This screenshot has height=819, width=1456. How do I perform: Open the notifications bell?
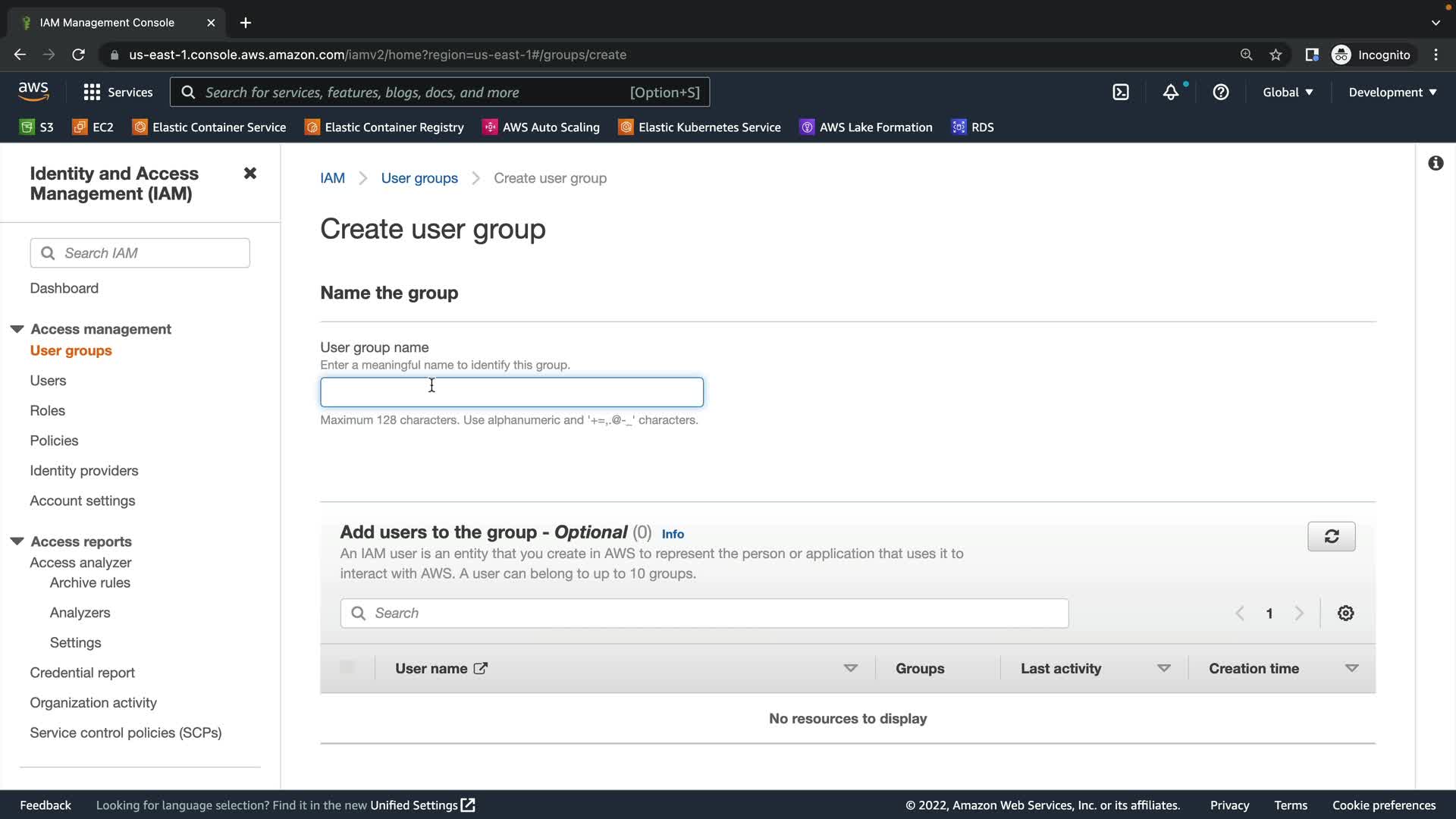[1171, 93]
